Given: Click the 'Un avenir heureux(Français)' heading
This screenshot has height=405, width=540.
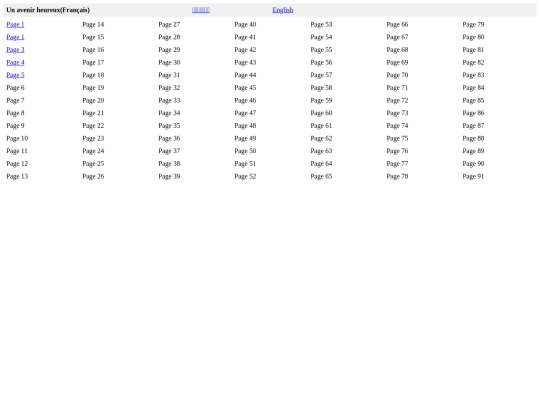Looking at the screenshot, I should click(x=48, y=10).
